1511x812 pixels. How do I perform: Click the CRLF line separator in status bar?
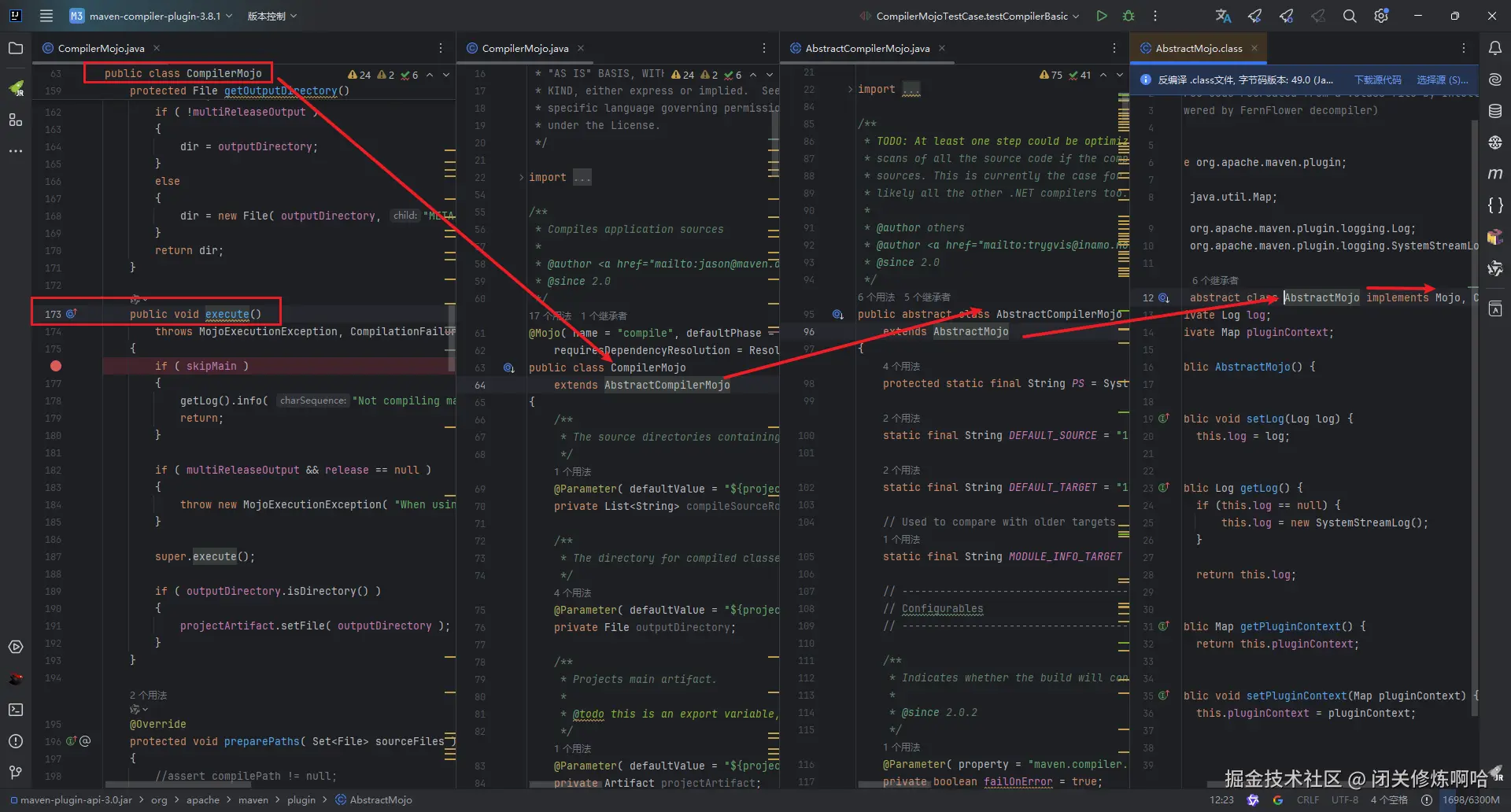(1308, 800)
